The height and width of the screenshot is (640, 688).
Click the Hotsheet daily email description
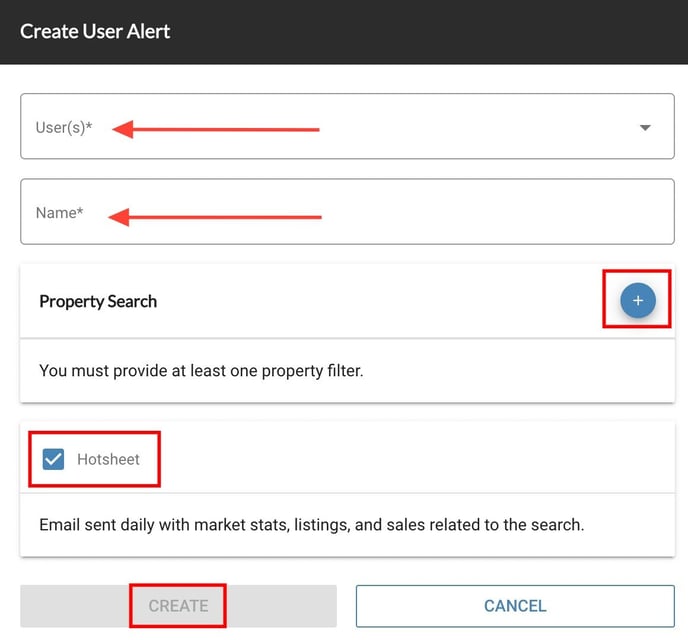click(311, 525)
